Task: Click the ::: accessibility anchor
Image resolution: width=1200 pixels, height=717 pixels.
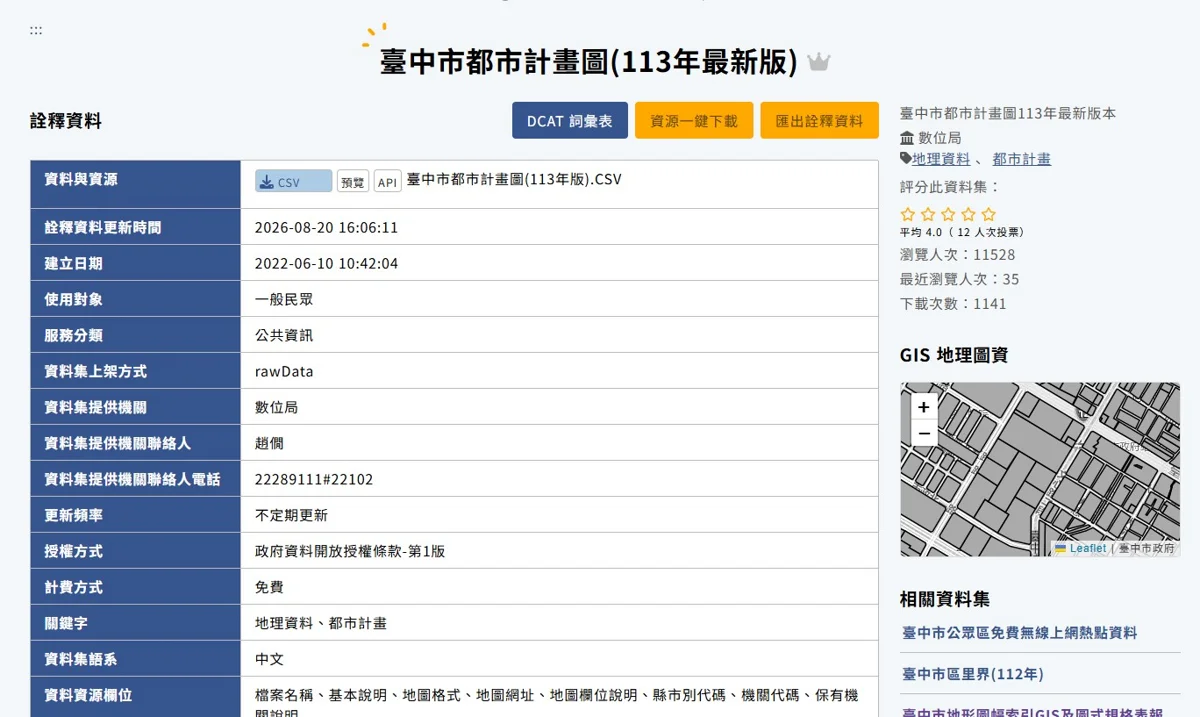Action: tap(36, 30)
